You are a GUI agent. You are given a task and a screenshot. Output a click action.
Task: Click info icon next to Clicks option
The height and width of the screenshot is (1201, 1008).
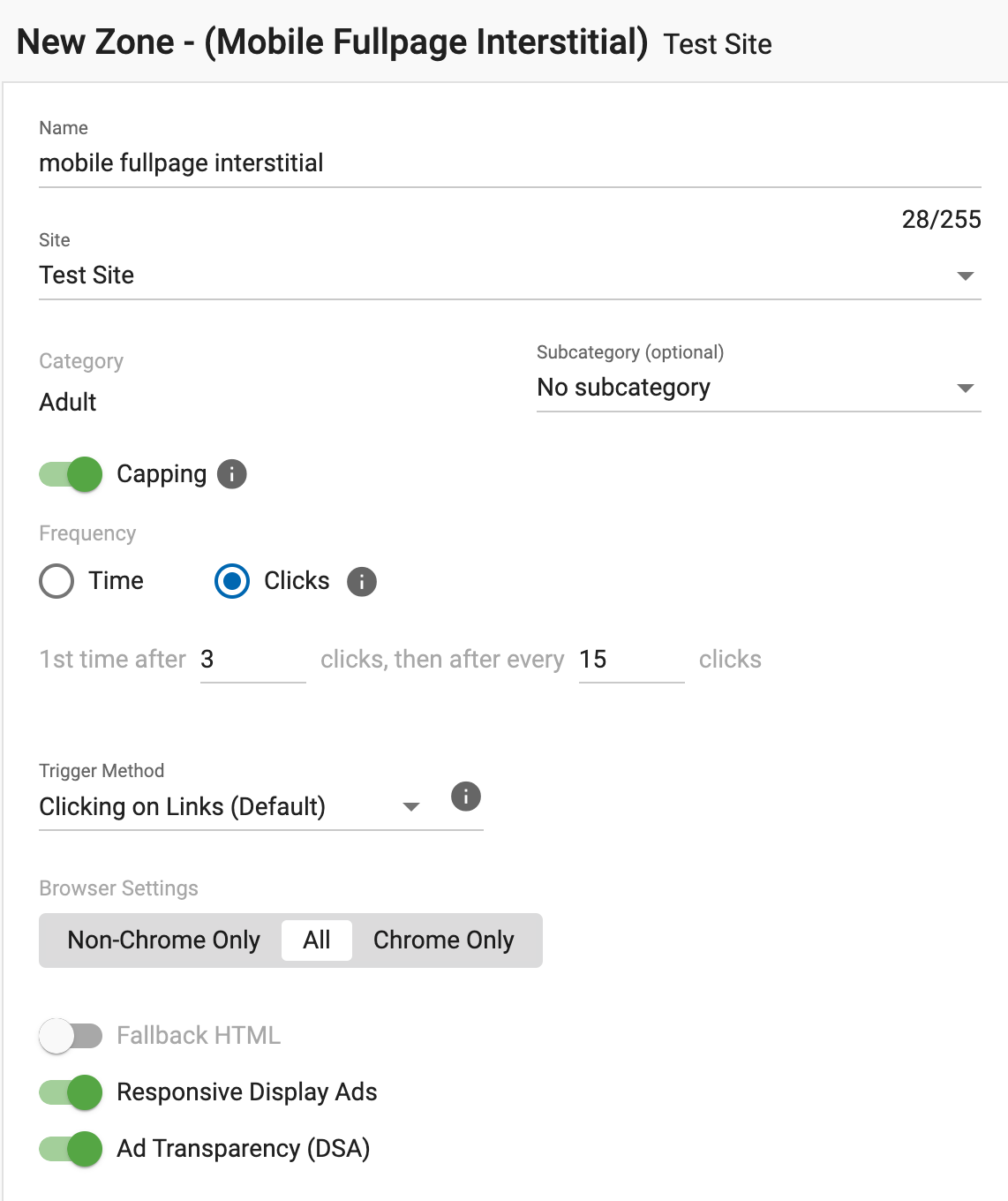(361, 582)
